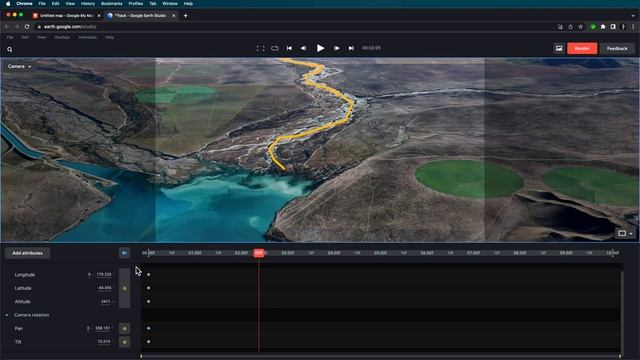Step back one frame
The image size is (640, 360).
[303, 48]
